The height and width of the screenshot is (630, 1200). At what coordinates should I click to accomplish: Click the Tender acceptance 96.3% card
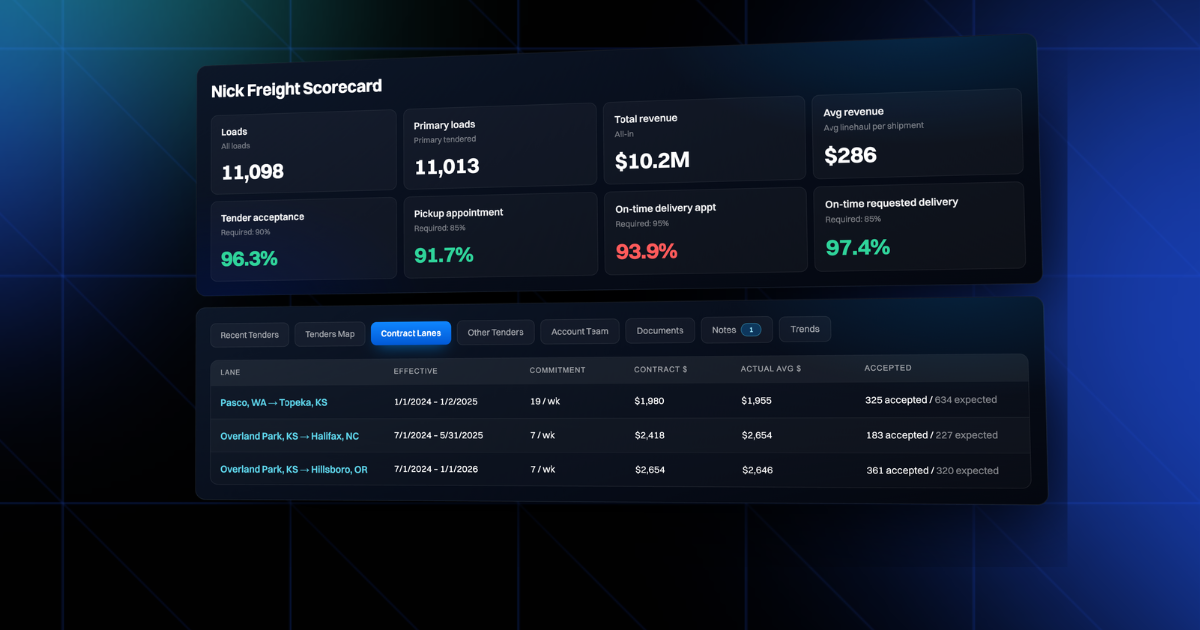(304, 240)
